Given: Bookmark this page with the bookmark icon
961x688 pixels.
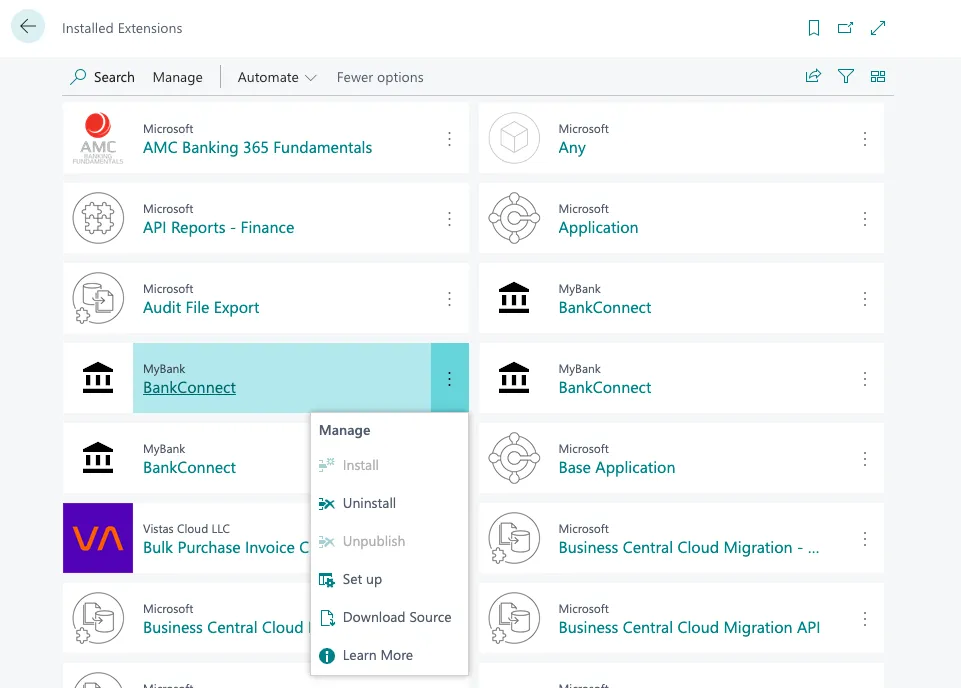Looking at the screenshot, I should tap(813, 28).
